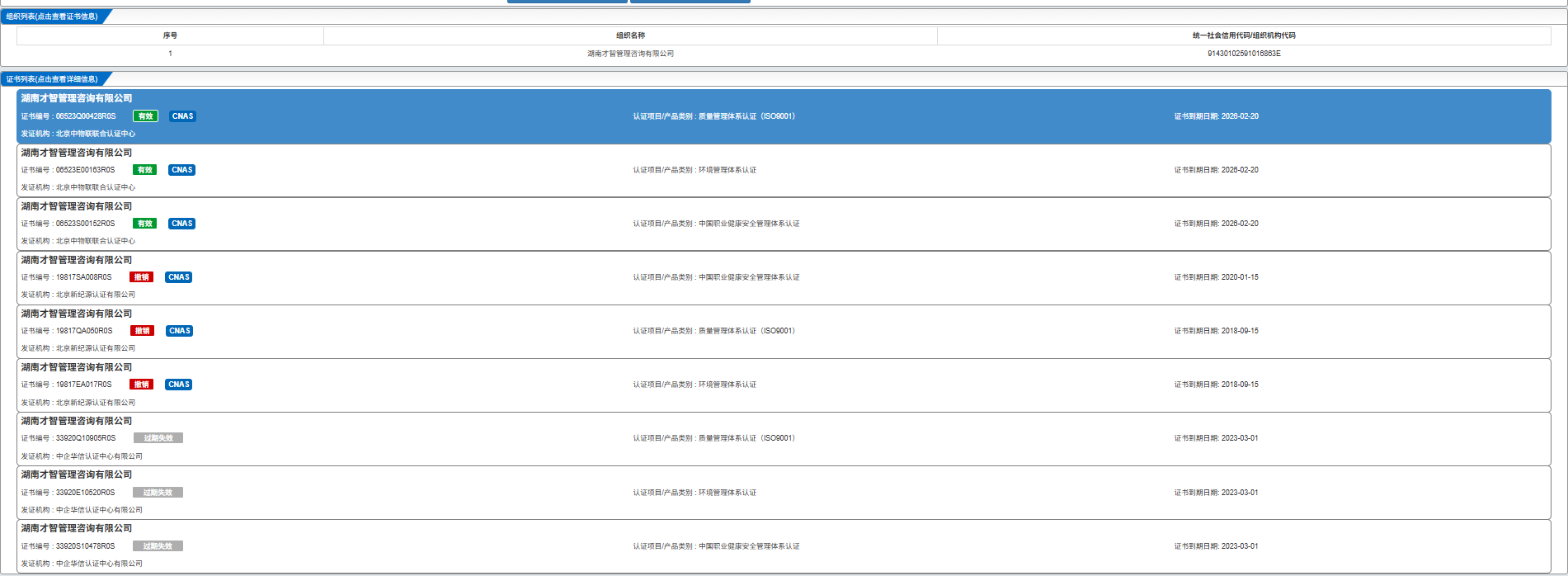Click certificate number 06523S00152R0S
Viewport: 1568px width, 576px height.
pyautogui.click(x=86, y=224)
